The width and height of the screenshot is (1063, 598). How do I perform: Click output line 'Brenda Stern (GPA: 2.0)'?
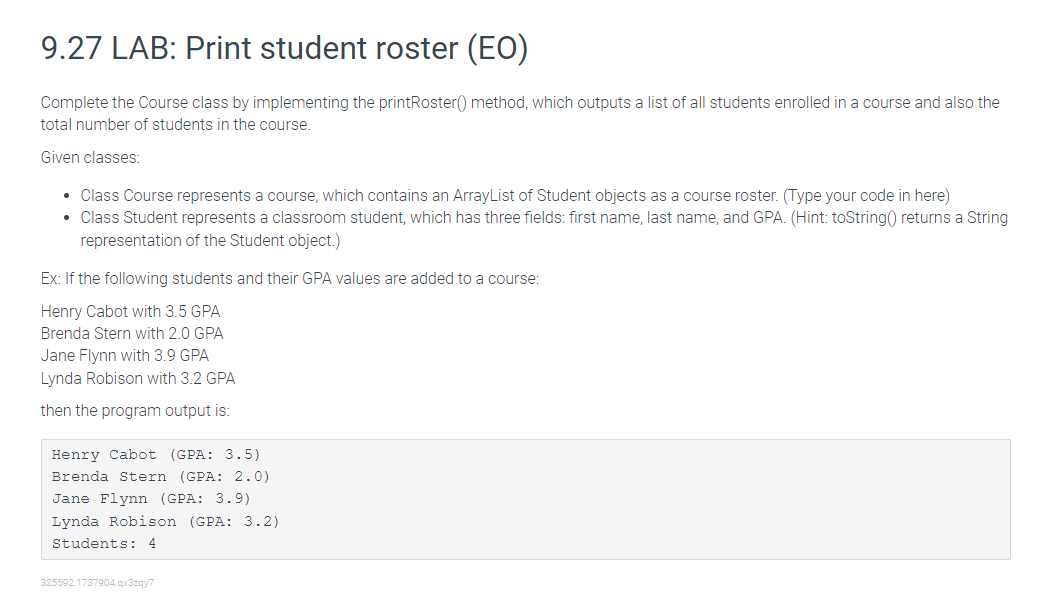pyautogui.click(x=161, y=477)
